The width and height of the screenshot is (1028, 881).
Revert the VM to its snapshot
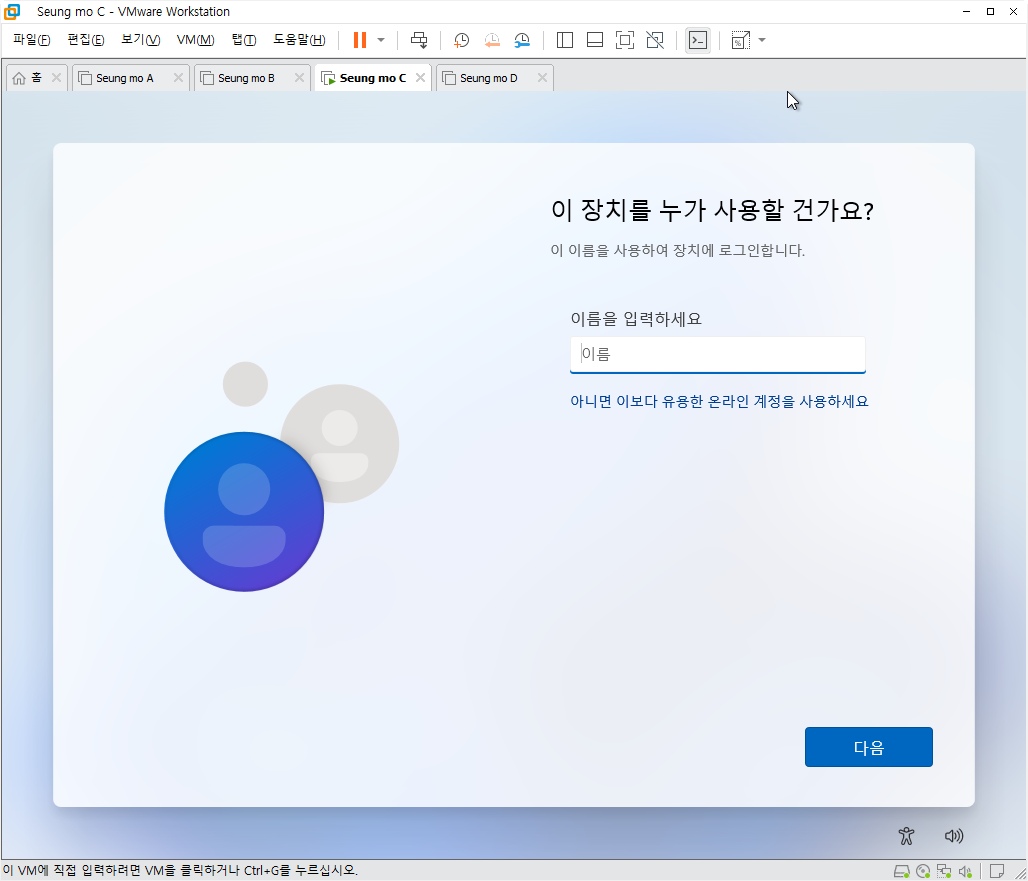(x=492, y=40)
